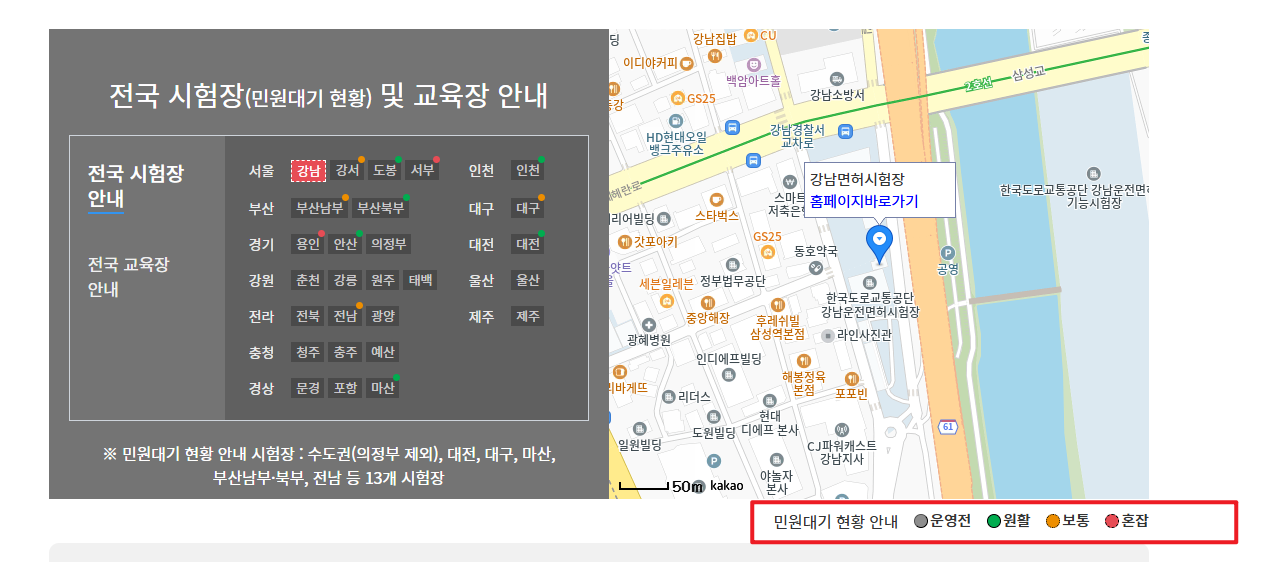Select the 서부 test center button
The height and width of the screenshot is (562, 1268).
tap(422, 171)
